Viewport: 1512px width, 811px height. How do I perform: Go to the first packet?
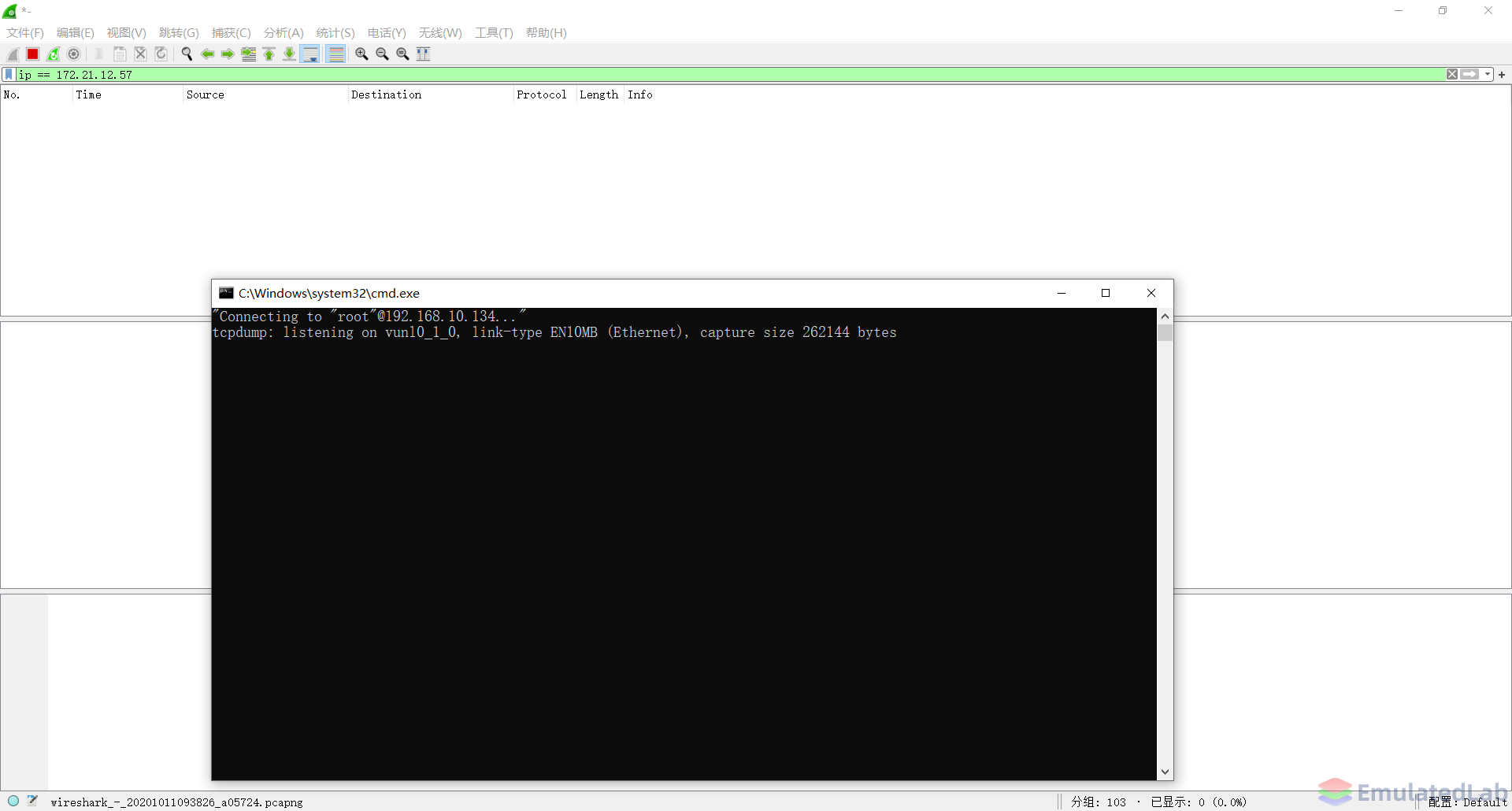(269, 54)
